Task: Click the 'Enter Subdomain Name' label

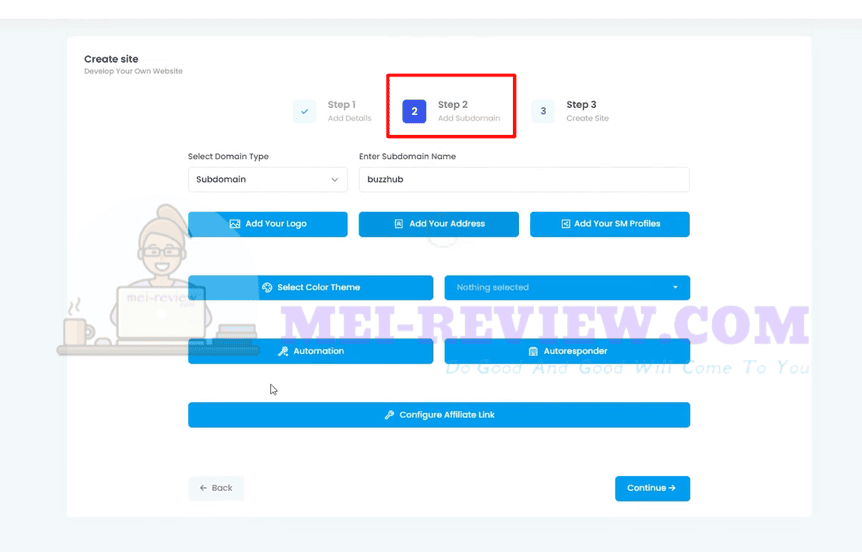Action: (407, 157)
